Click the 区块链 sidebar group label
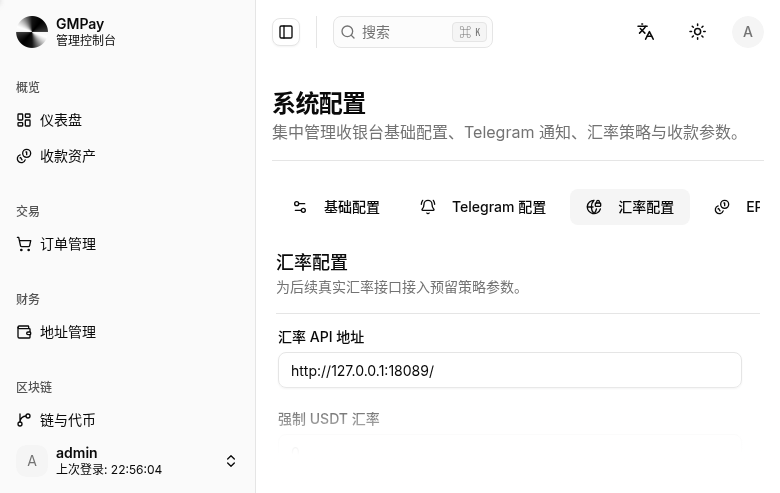This screenshot has width=780, height=493. 34,387
